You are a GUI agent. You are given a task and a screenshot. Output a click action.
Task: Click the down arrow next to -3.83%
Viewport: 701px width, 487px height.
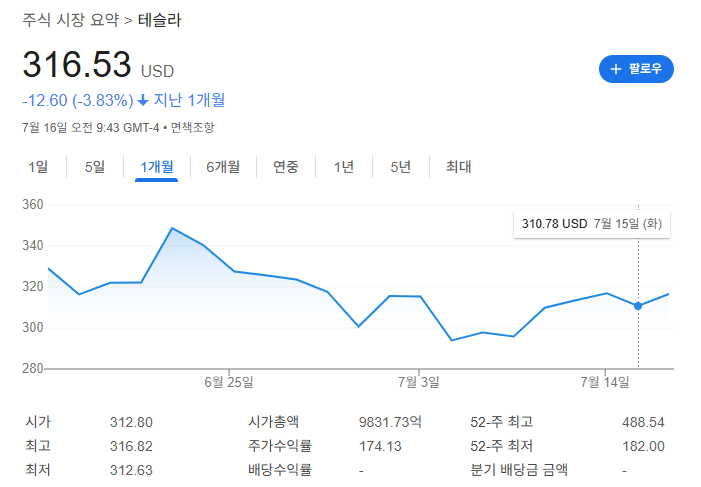tap(143, 100)
